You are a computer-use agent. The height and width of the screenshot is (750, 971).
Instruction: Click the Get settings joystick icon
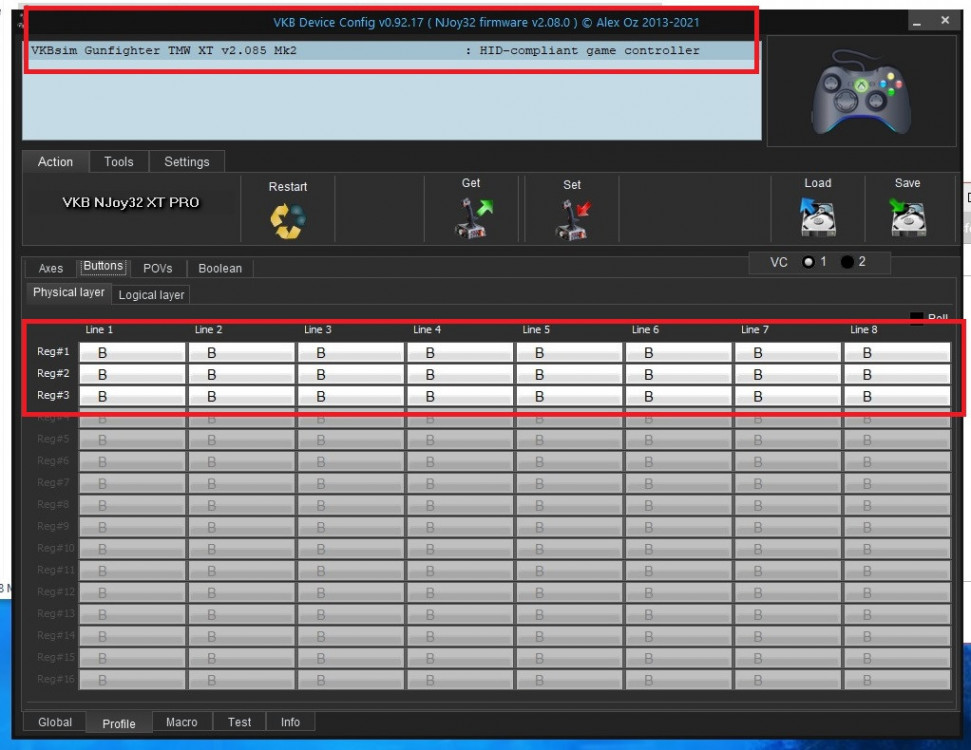point(471,217)
